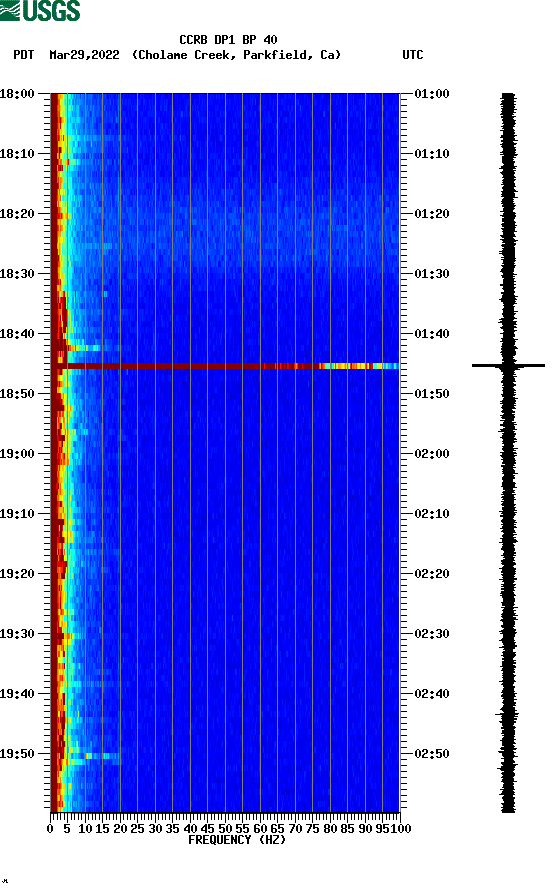Click the 0 Hz frequency tick label
The image size is (552, 892).
click(50, 829)
